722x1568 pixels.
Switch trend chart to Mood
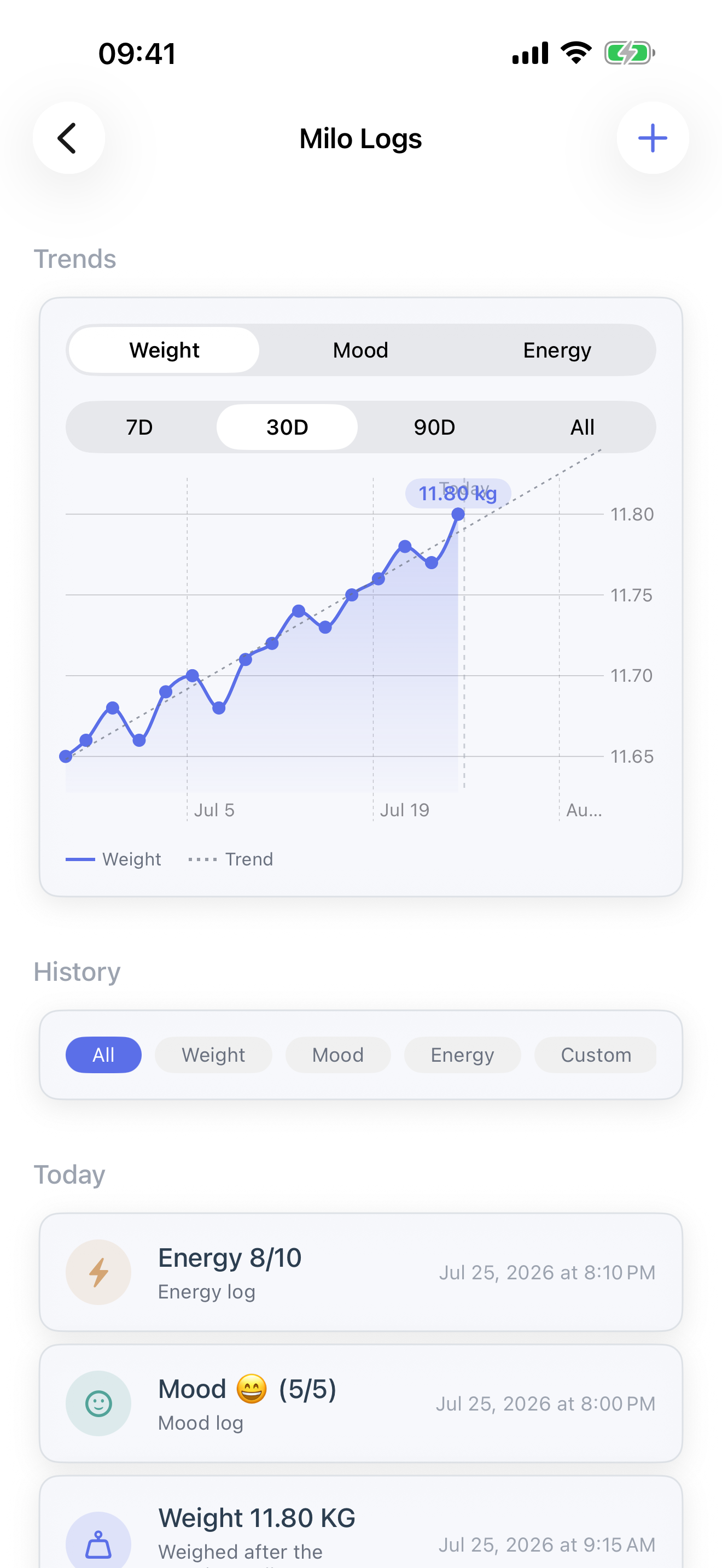pos(360,350)
